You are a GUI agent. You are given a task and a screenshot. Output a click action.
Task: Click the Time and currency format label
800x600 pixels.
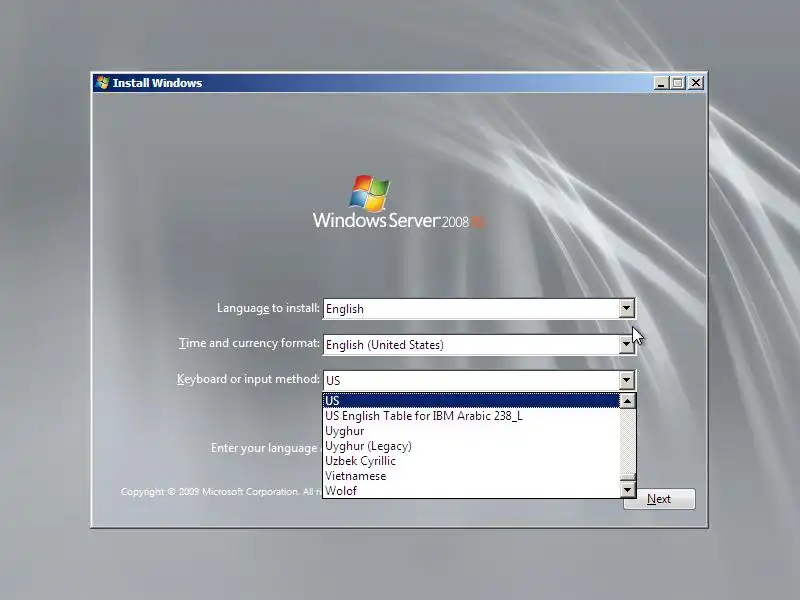coord(249,343)
